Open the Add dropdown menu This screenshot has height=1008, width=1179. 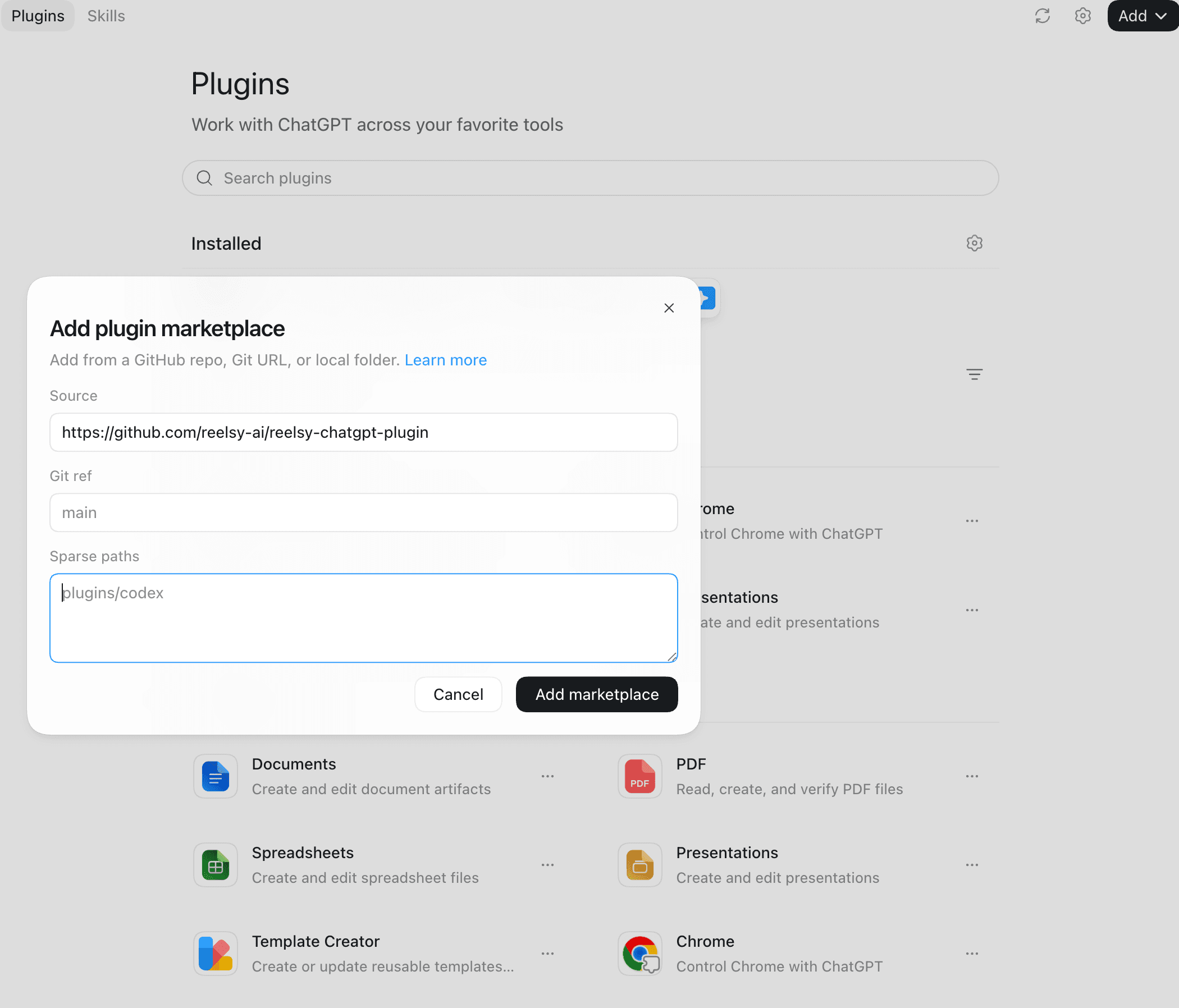(x=1142, y=16)
